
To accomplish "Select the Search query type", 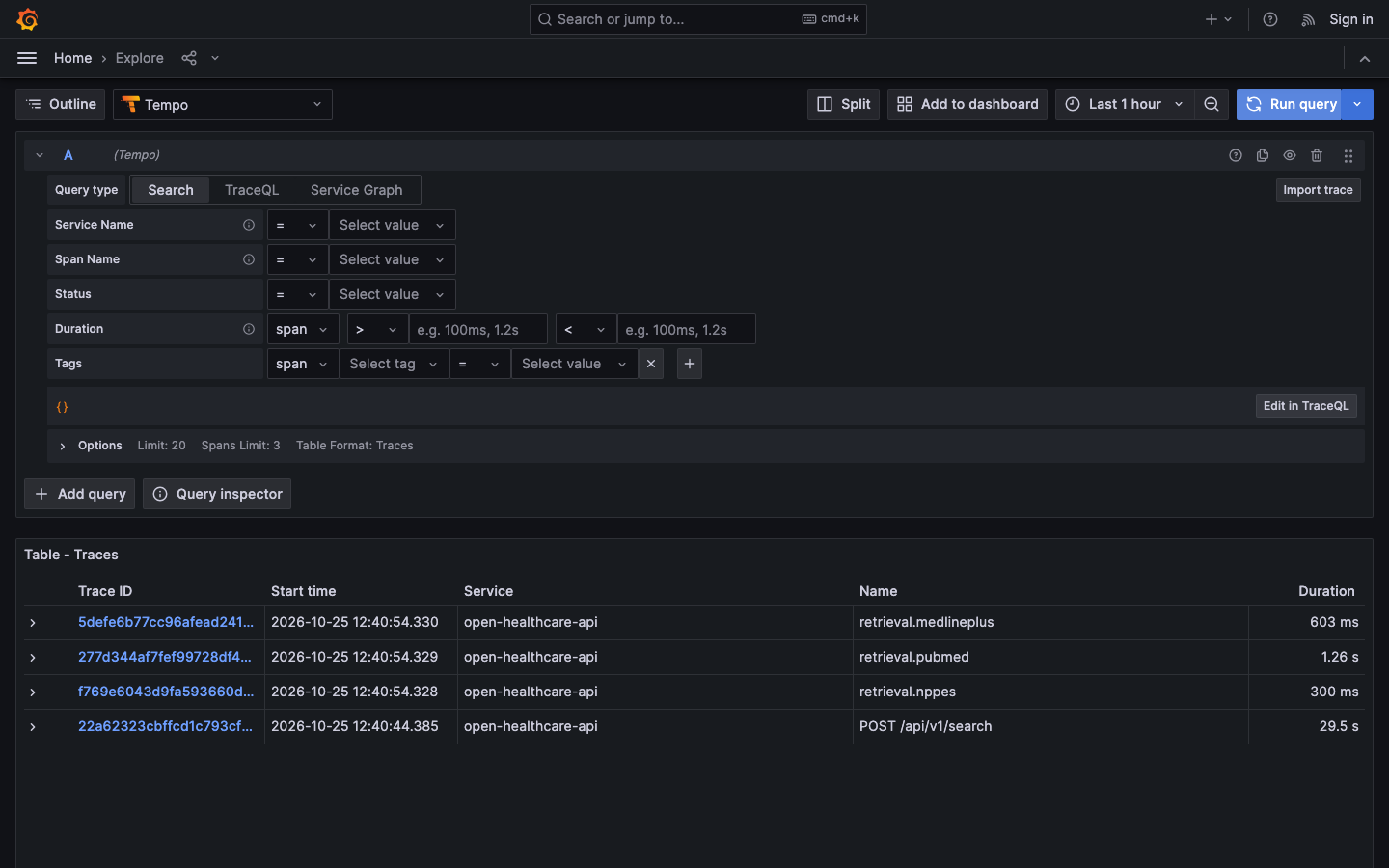I will [171, 190].
